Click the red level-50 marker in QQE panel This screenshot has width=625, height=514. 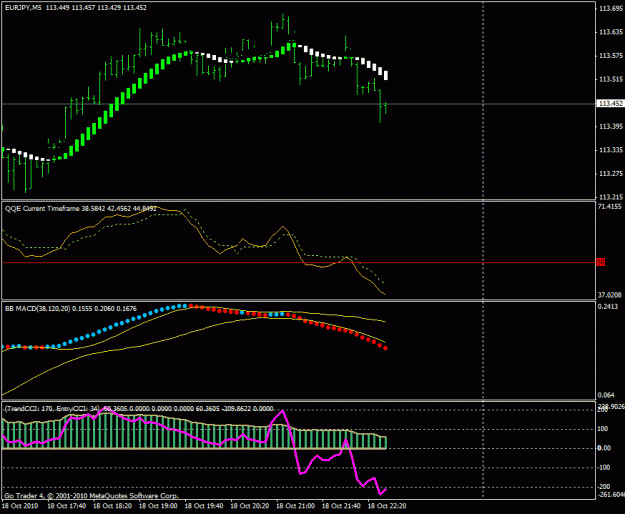tap(601, 262)
